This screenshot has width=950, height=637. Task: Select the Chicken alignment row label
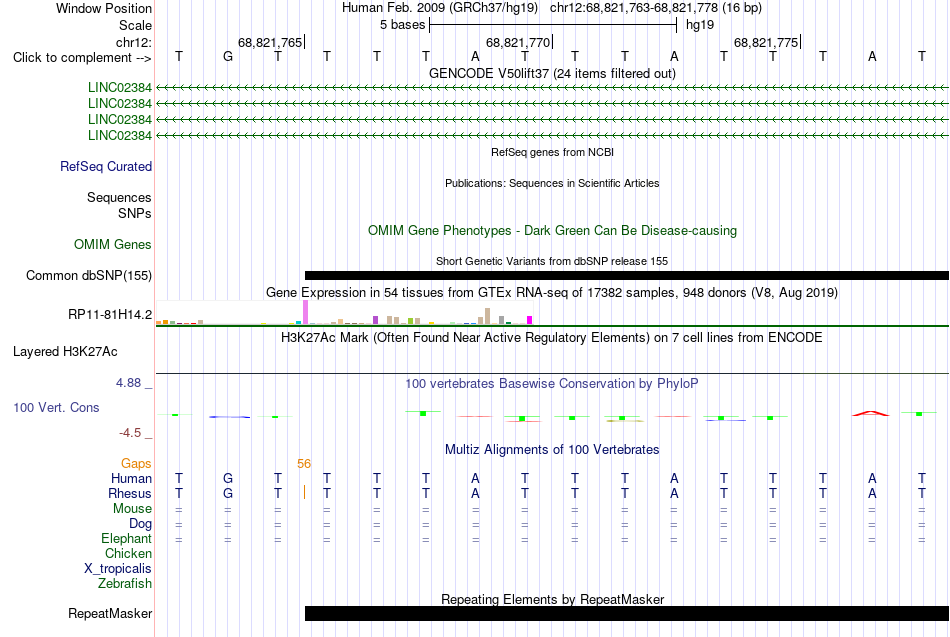[x=128, y=553]
